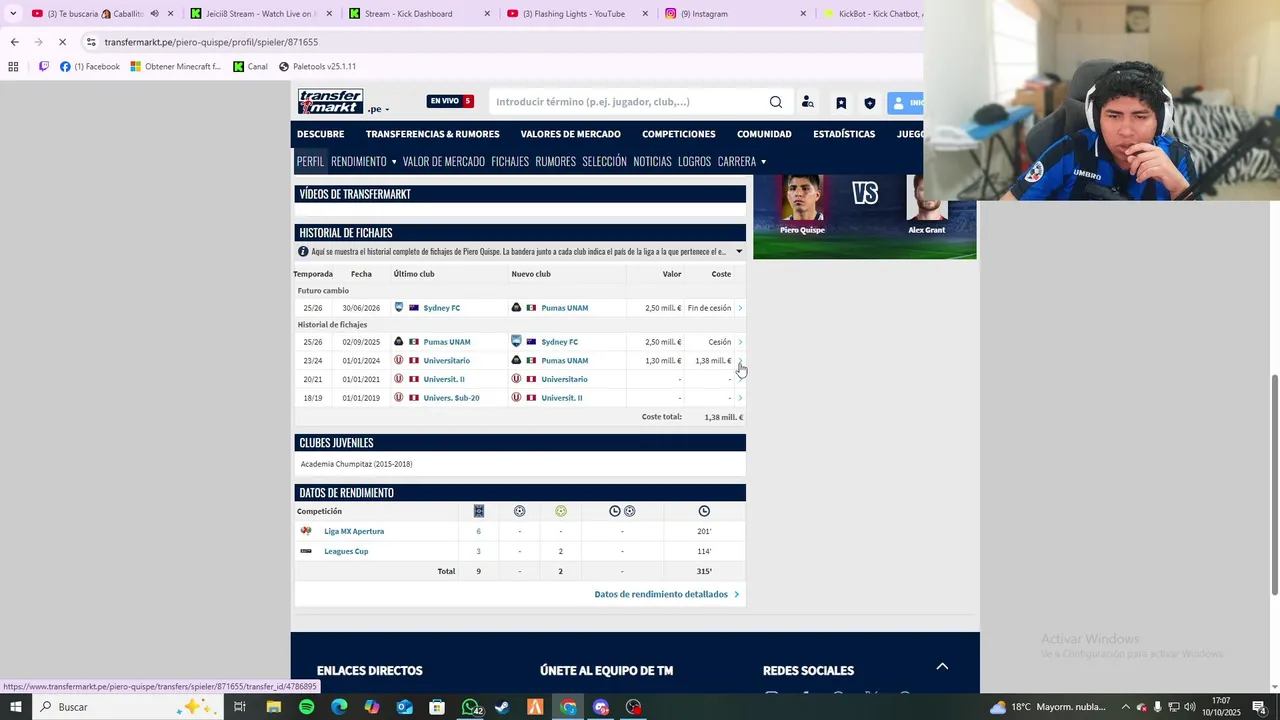Image resolution: width=1280 pixels, height=720 pixels.
Task: Expand the fichajes history info text
Action: coord(739,252)
